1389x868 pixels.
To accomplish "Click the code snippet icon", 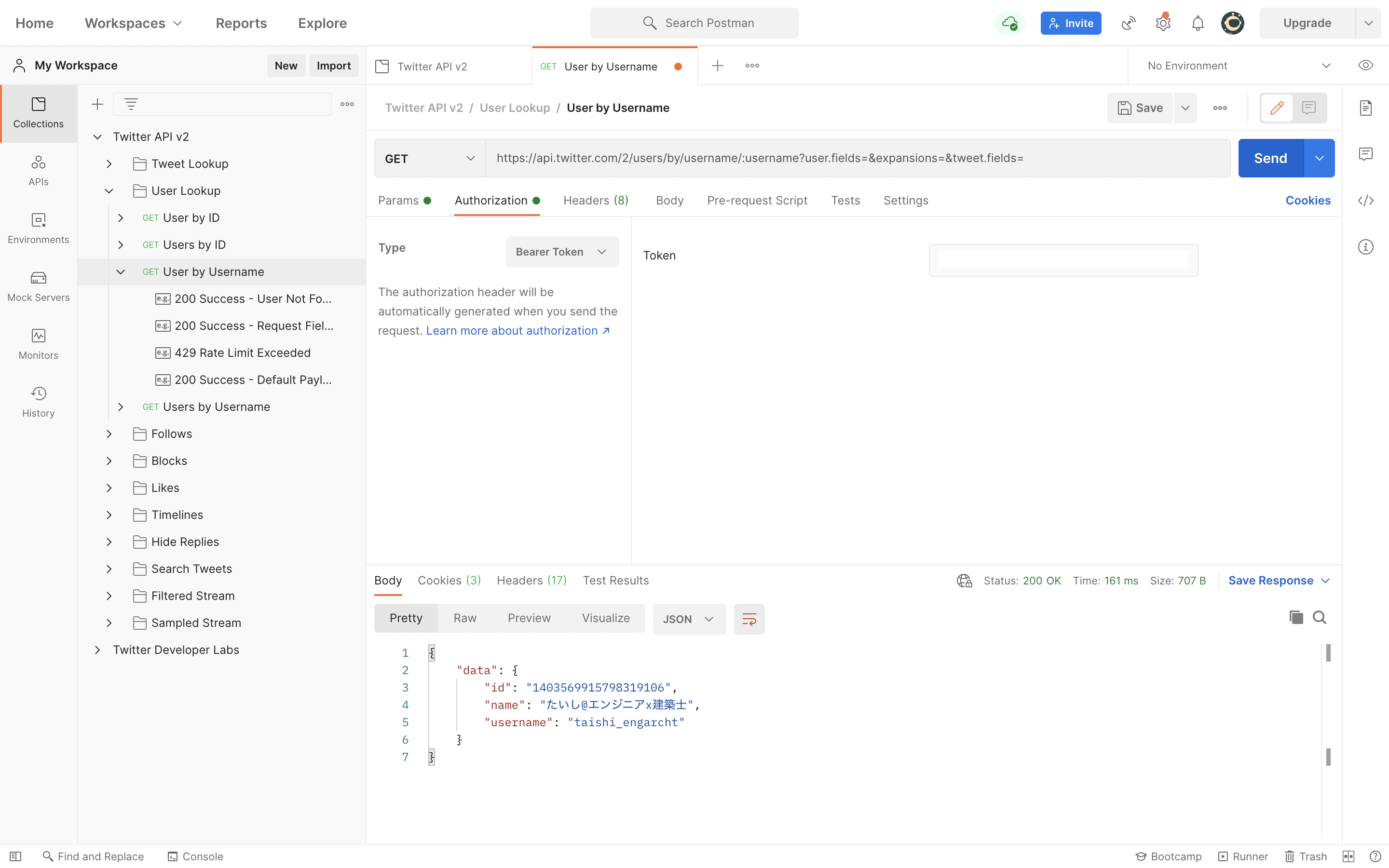I will (x=1365, y=200).
